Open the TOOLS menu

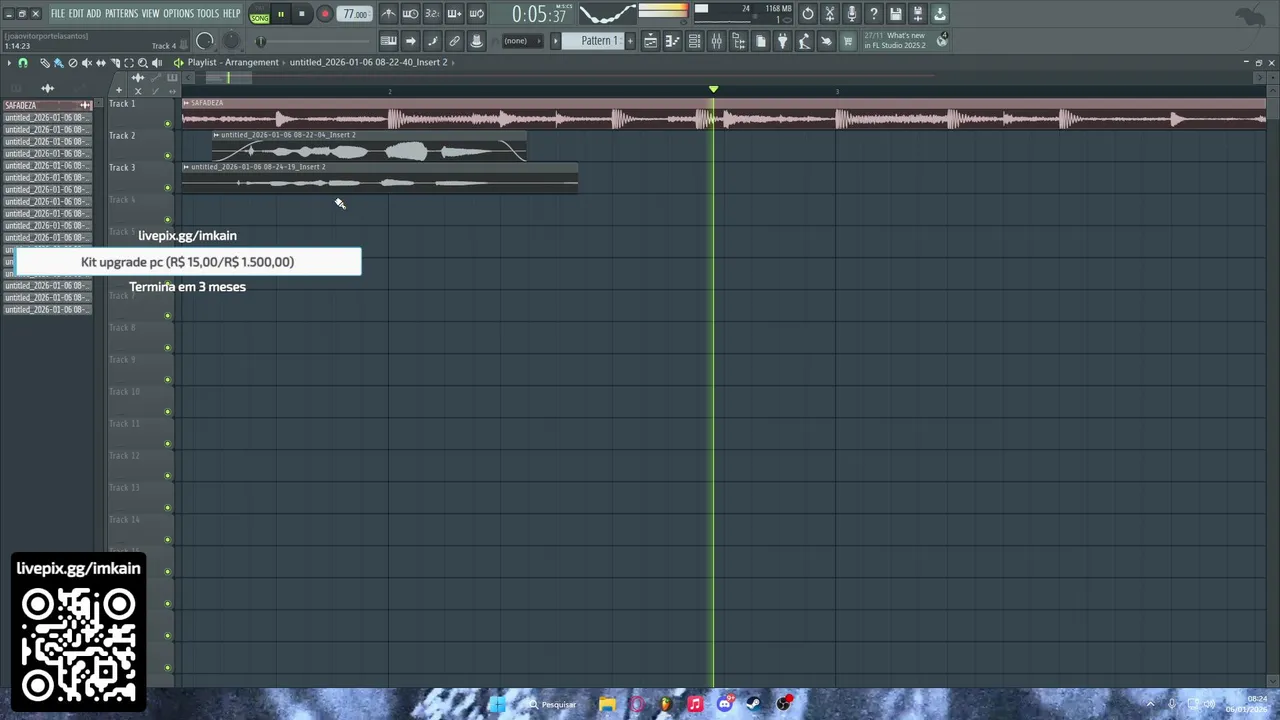pyautogui.click(x=207, y=14)
